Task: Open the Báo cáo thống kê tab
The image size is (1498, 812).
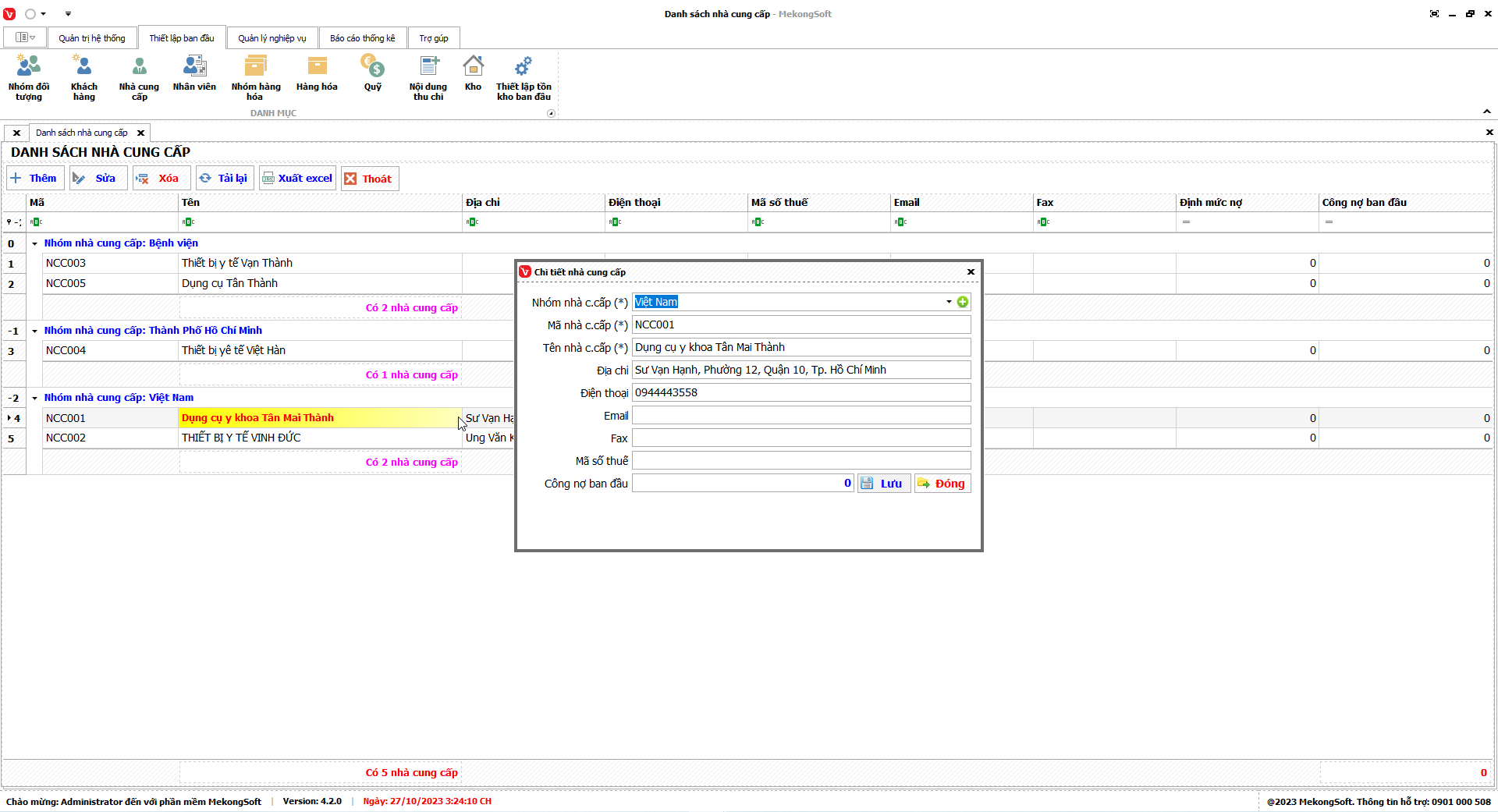Action: tap(362, 38)
